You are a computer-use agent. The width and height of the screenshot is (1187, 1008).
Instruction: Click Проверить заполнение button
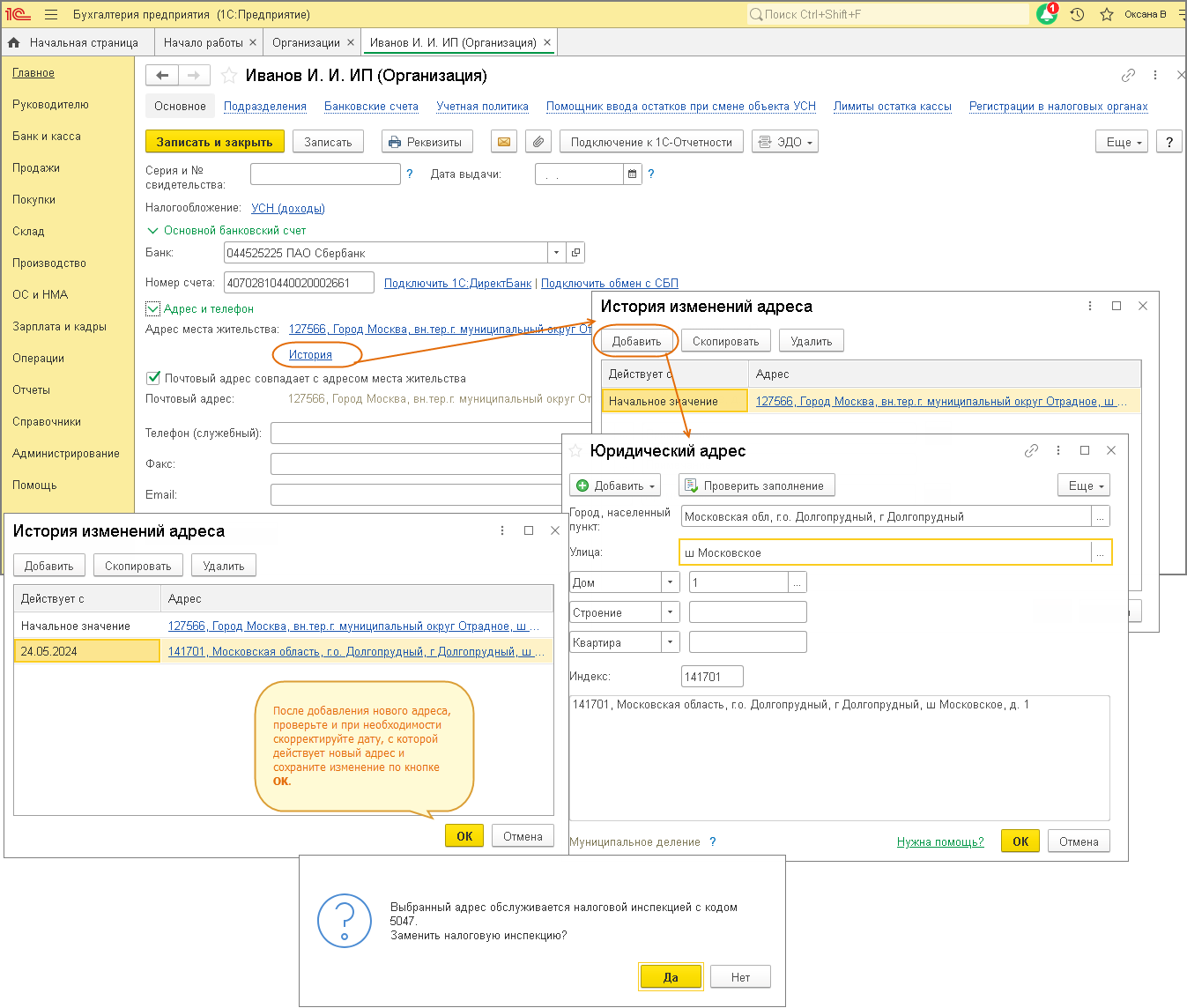pyautogui.click(x=756, y=485)
